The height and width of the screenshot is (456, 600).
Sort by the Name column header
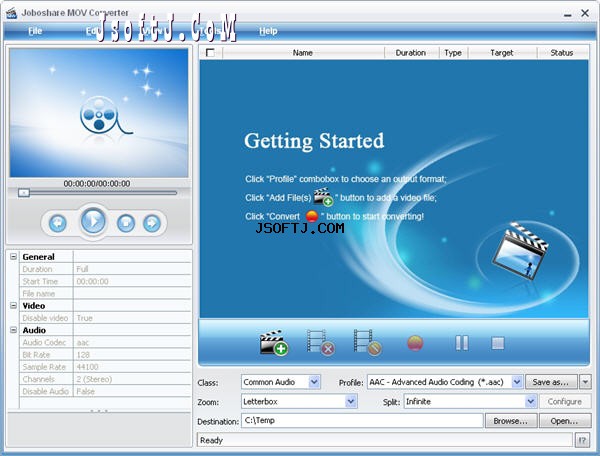point(303,52)
